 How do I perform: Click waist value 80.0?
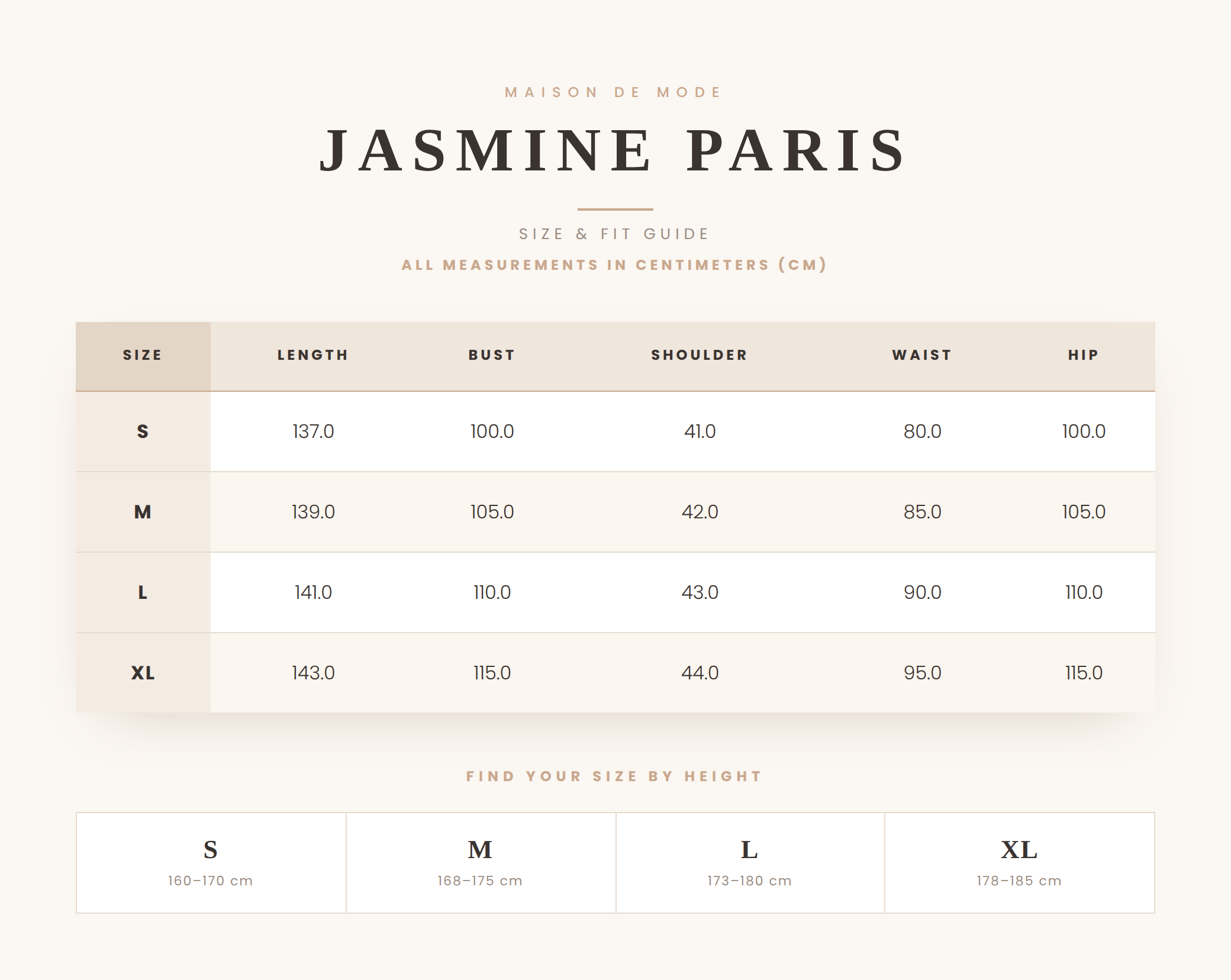coord(922,431)
